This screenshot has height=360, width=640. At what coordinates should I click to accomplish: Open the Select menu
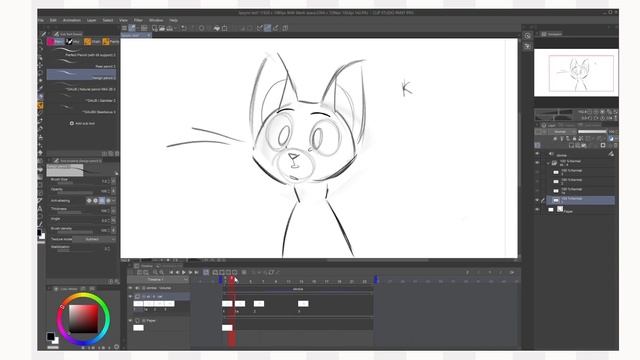(x=108, y=20)
